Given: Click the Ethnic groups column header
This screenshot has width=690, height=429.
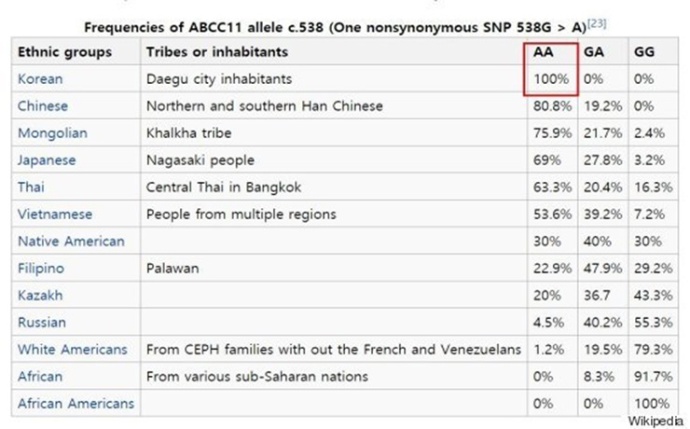Looking at the screenshot, I should (x=65, y=51).
